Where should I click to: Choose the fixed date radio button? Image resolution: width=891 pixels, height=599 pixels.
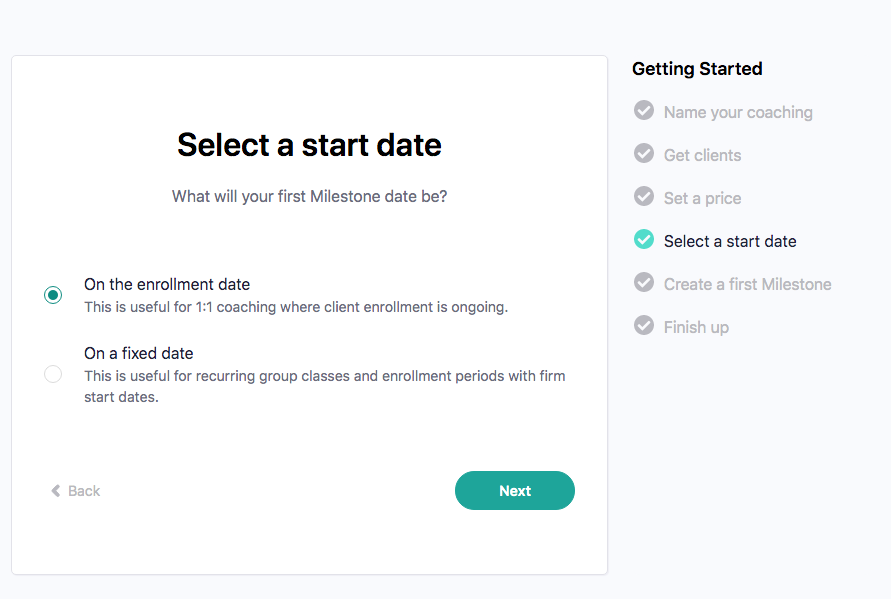(x=53, y=374)
